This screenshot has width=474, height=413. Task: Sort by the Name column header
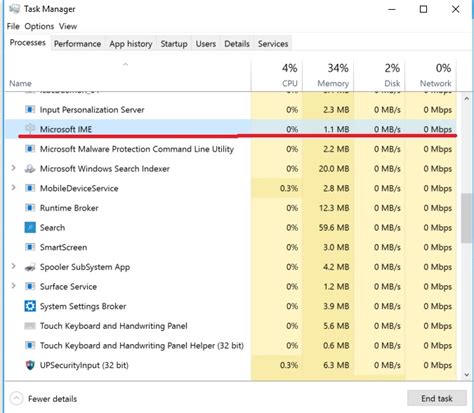click(x=20, y=83)
